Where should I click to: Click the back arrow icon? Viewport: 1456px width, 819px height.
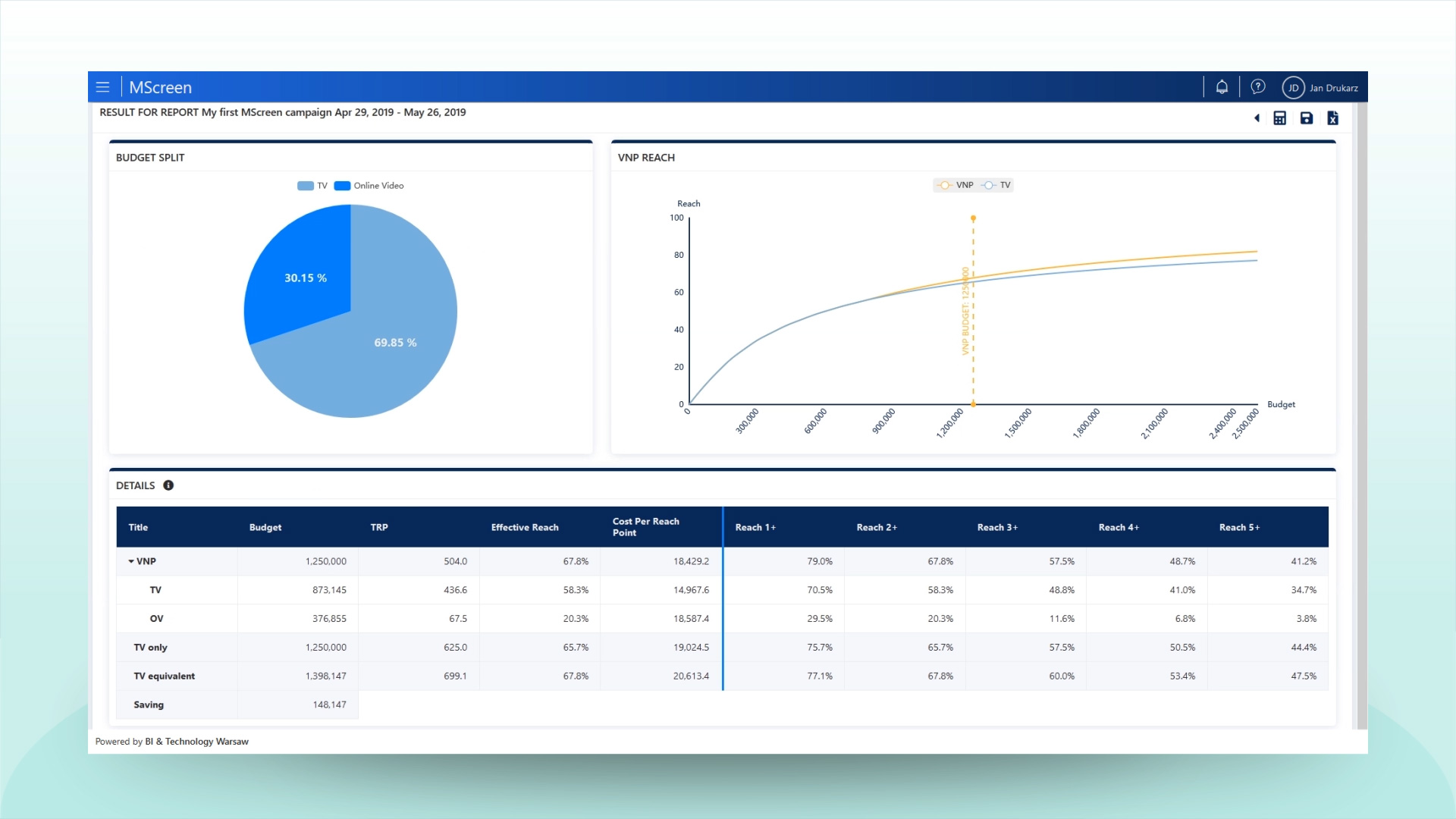1257,118
